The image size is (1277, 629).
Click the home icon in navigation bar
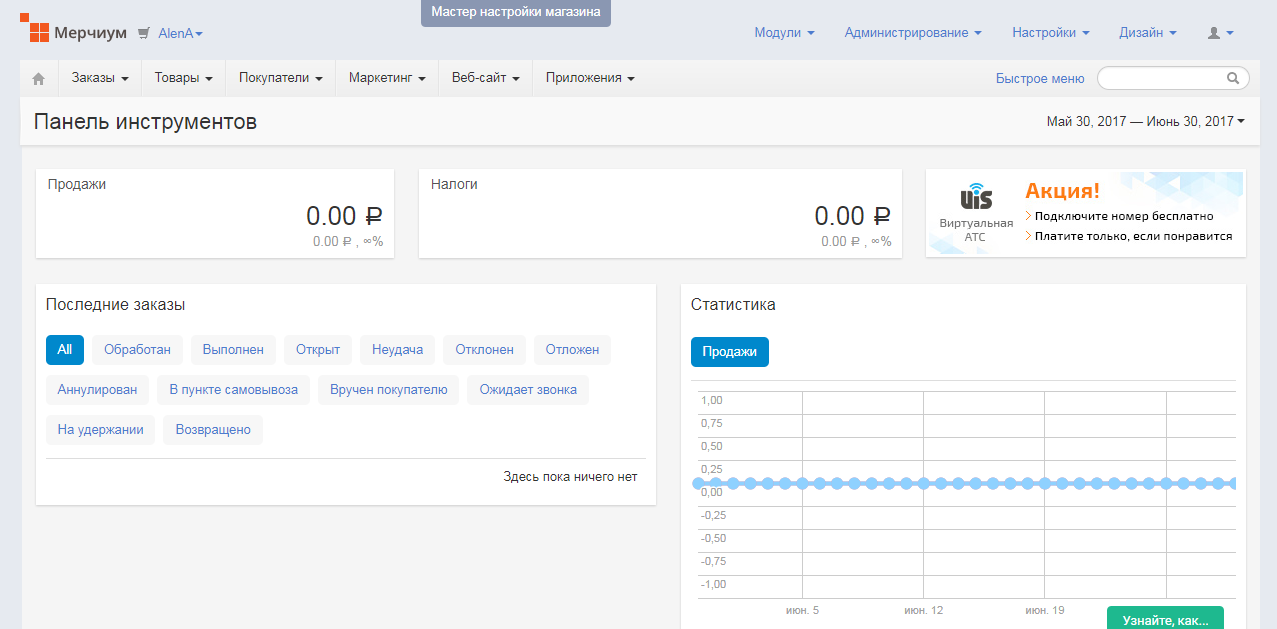click(39, 78)
